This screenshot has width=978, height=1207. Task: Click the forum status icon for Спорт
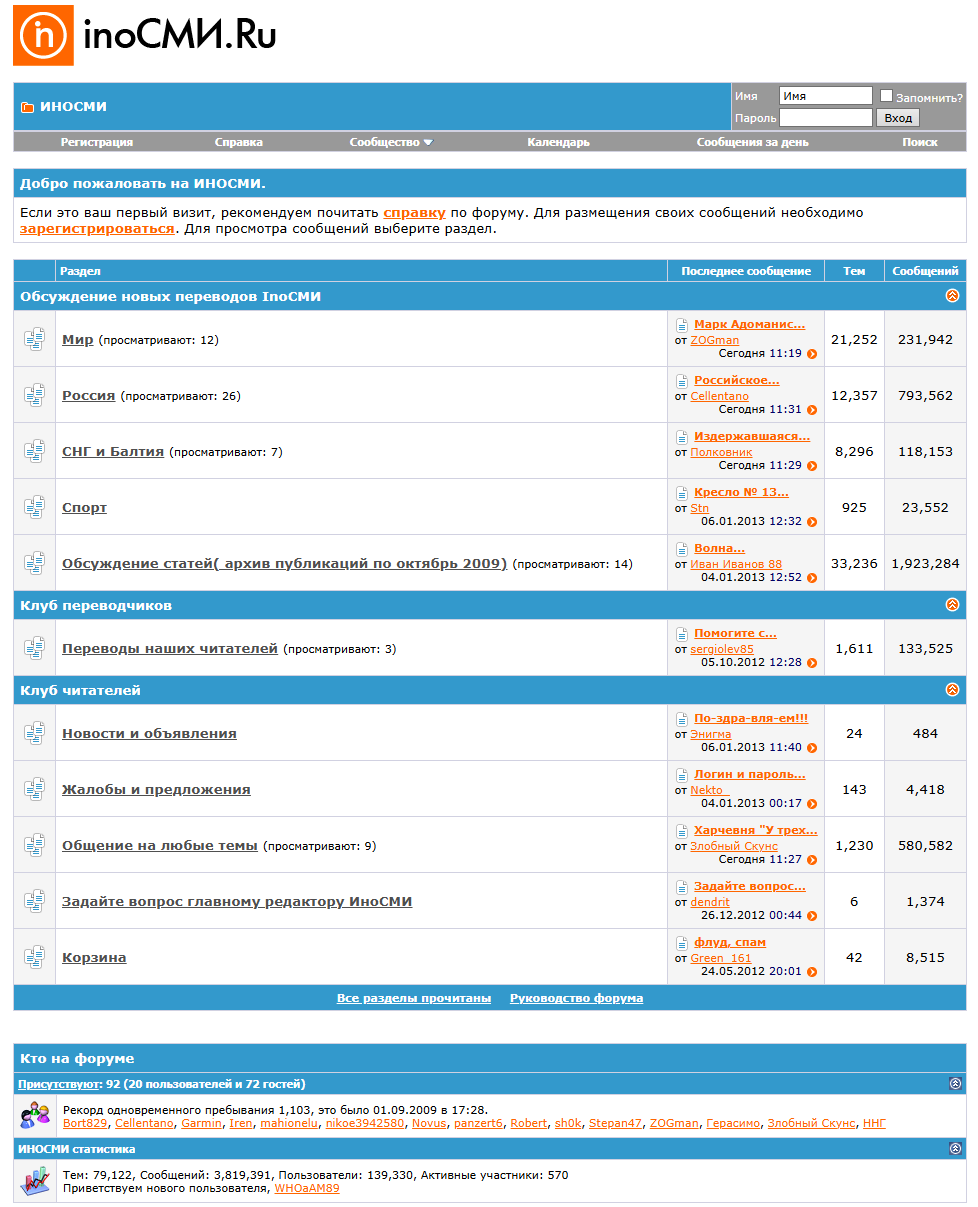[35, 507]
